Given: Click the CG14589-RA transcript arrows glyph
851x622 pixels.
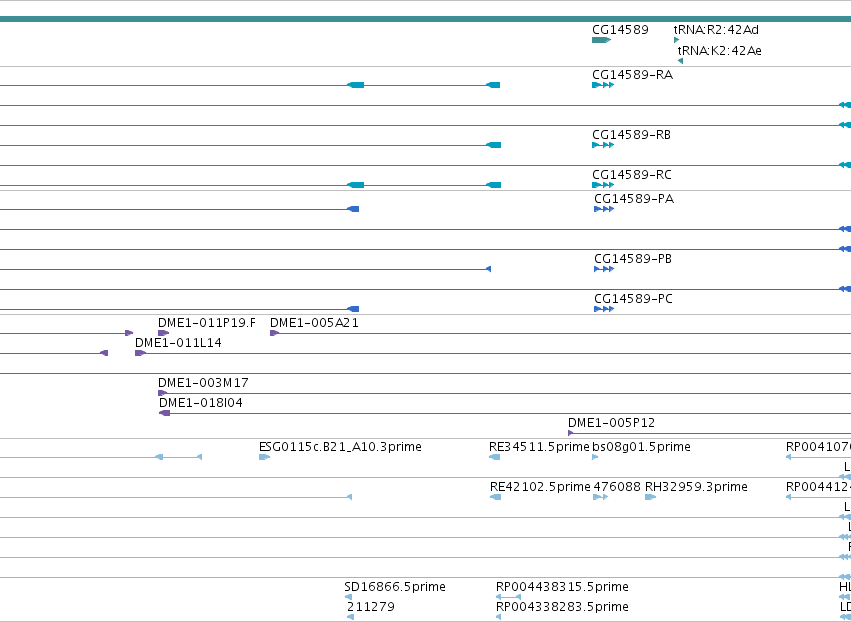Looking at the screenshot, I should pyautogui.click(x=603, y=85).
